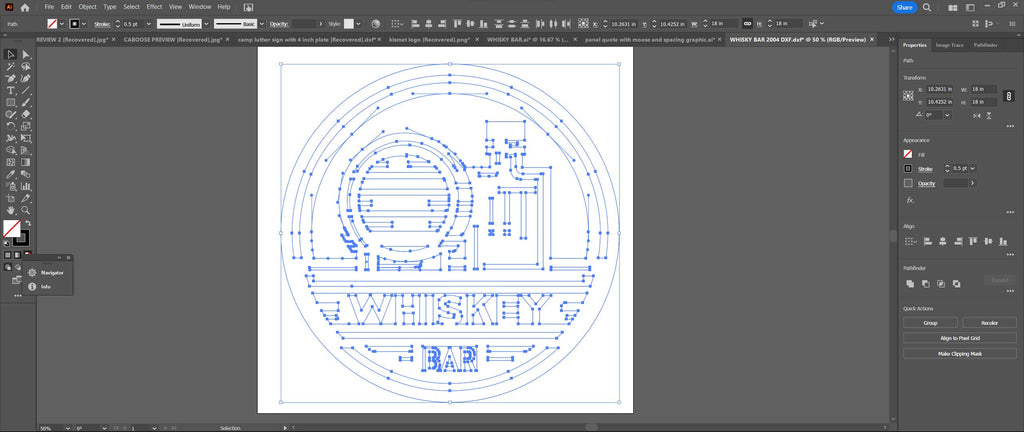1024x432 pixels.
Task: Select the Rectangle tool
Action: point(11,102)
